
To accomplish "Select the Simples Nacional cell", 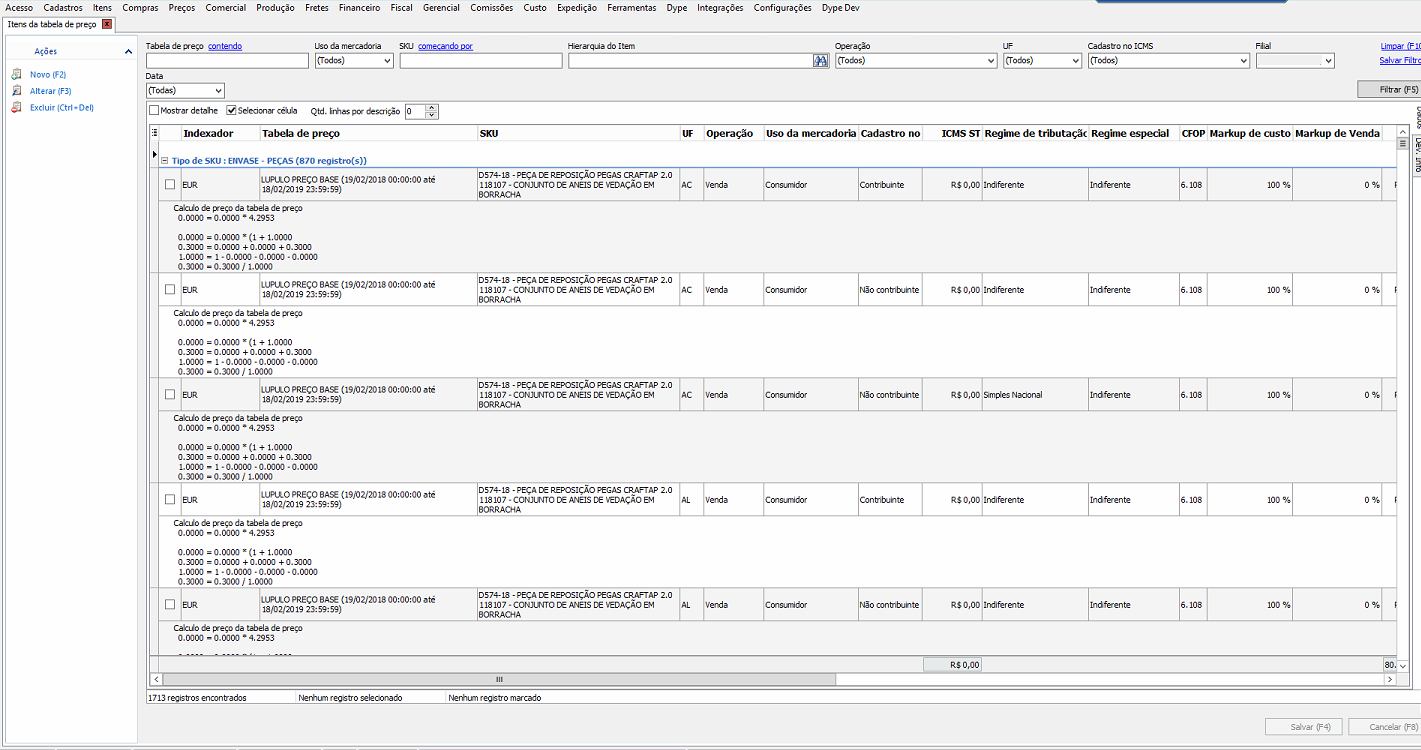I will (1035, 394).
